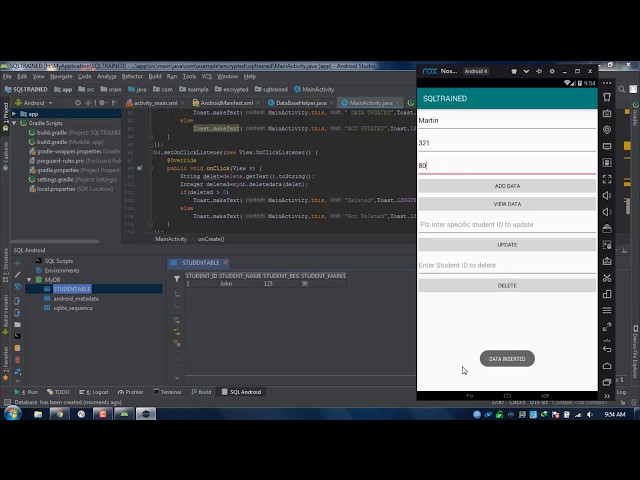Open Chrome from the taskbar
Viewport: 640px width, 480px height.
click(60, 414)
